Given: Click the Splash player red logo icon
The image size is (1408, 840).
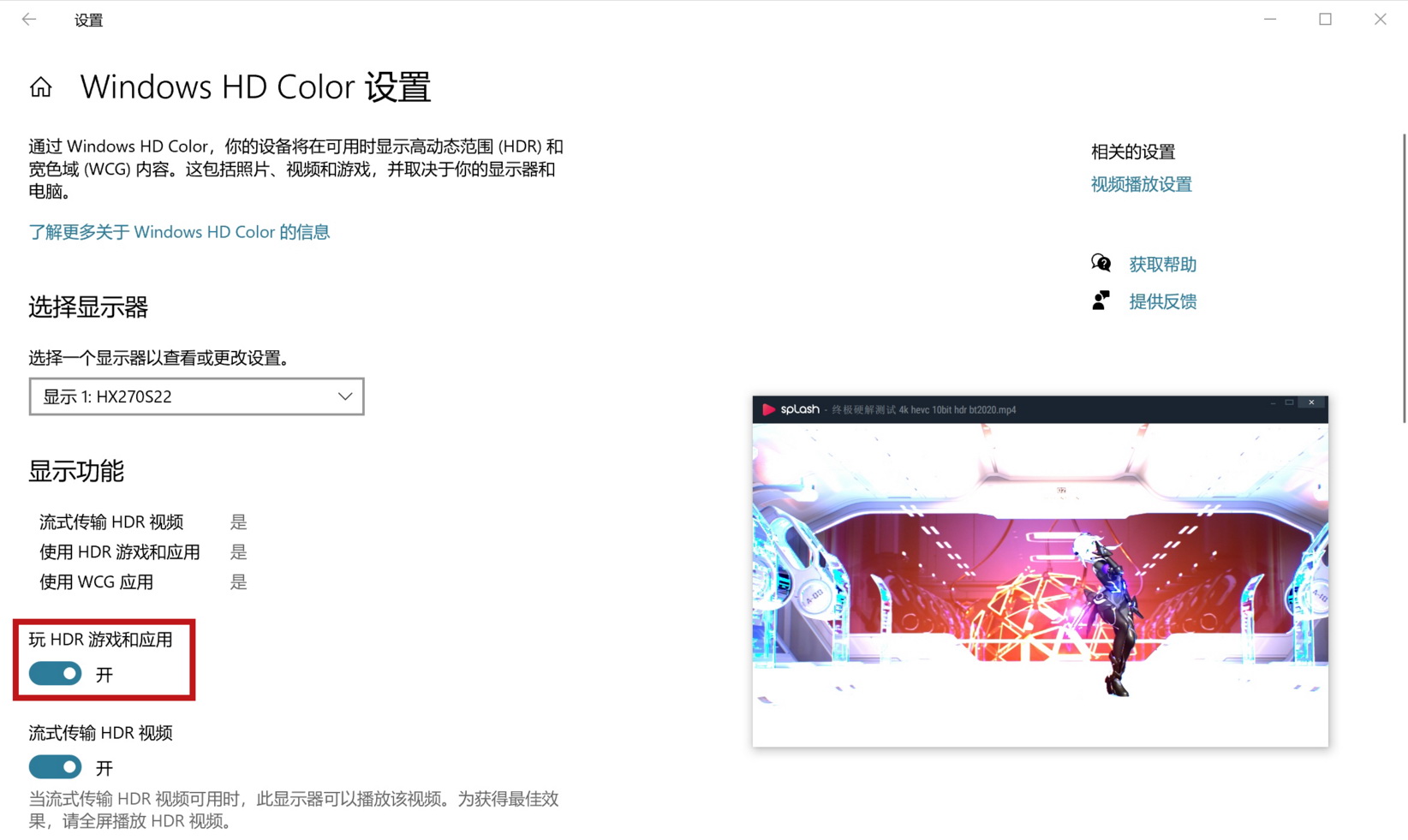Looking at the screenshot, I should tap(768, 409).
